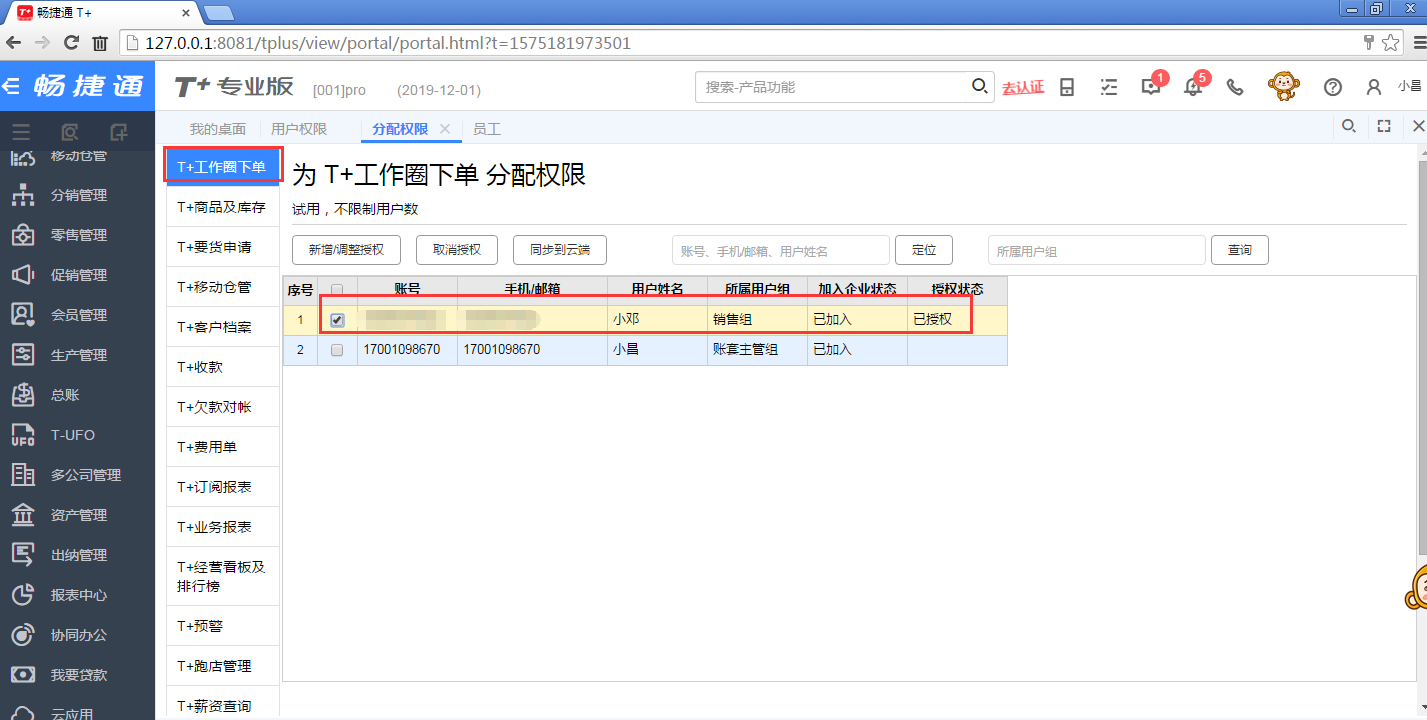Screen dimensions: 1427x720
Task: Click the 搜索-产品功能 search box
Action: [835, 87]
